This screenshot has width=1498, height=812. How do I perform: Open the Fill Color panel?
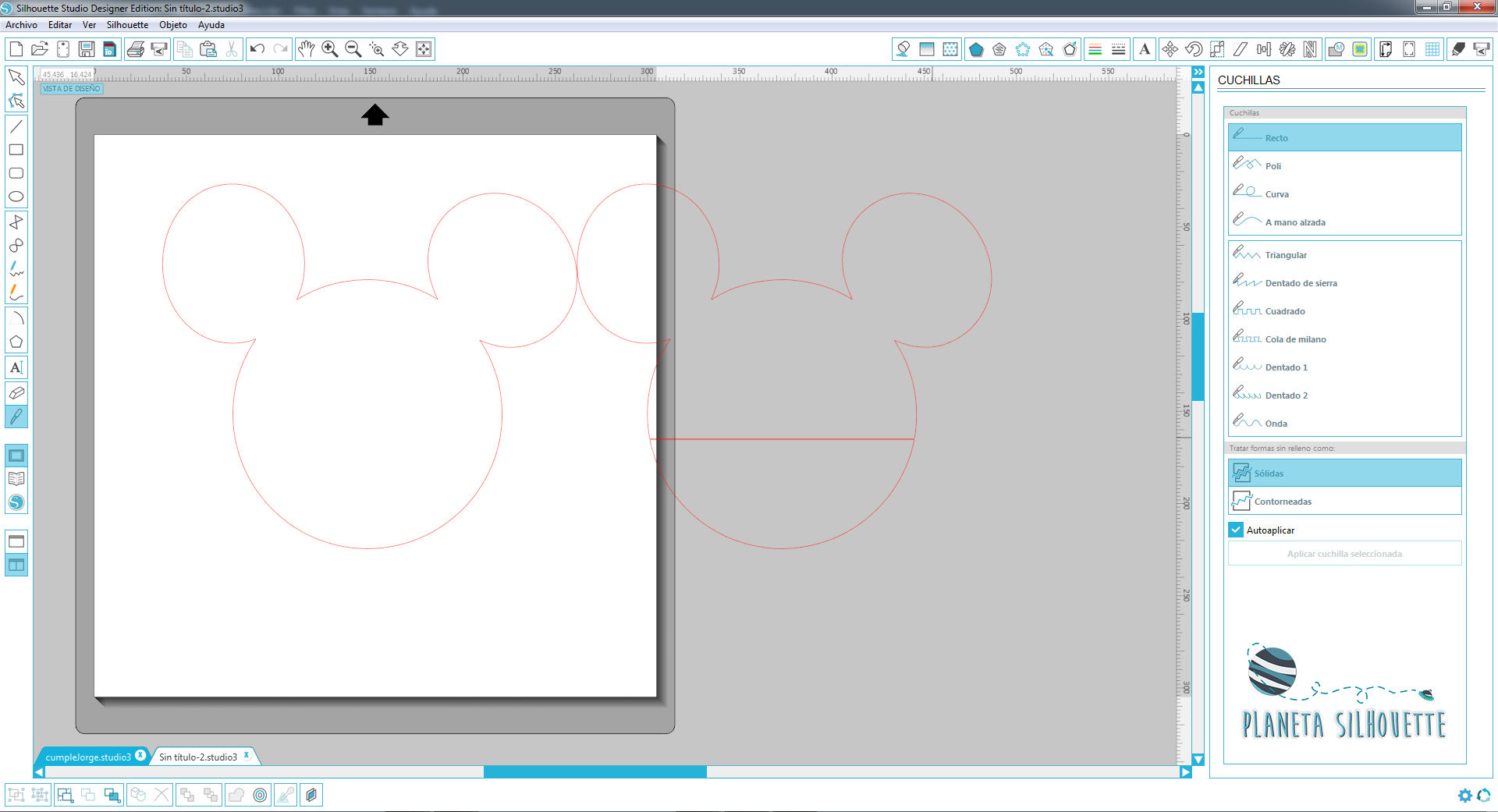coord(903,49)
